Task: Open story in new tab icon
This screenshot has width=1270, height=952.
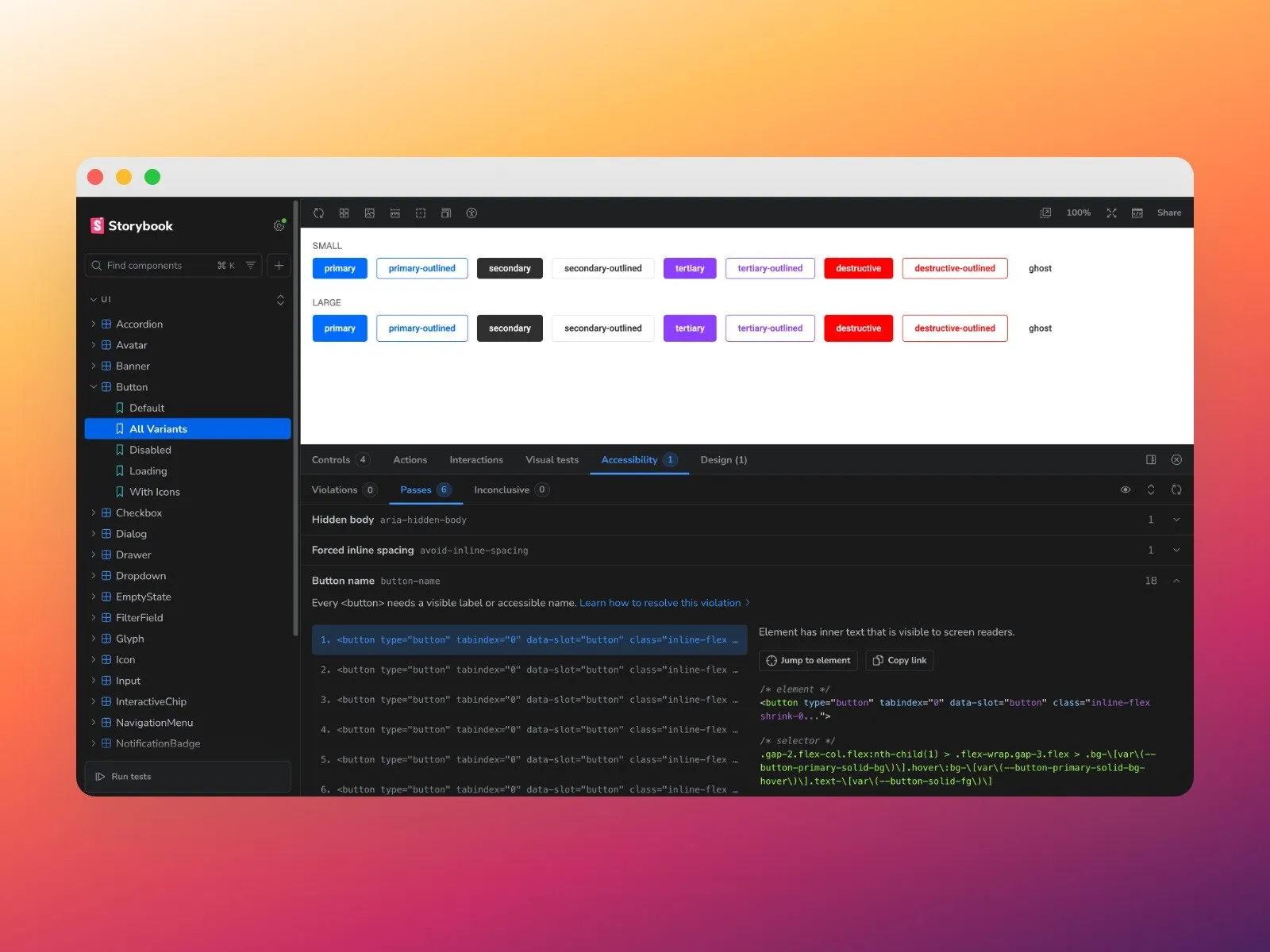Action: [x=1045, y=213]
